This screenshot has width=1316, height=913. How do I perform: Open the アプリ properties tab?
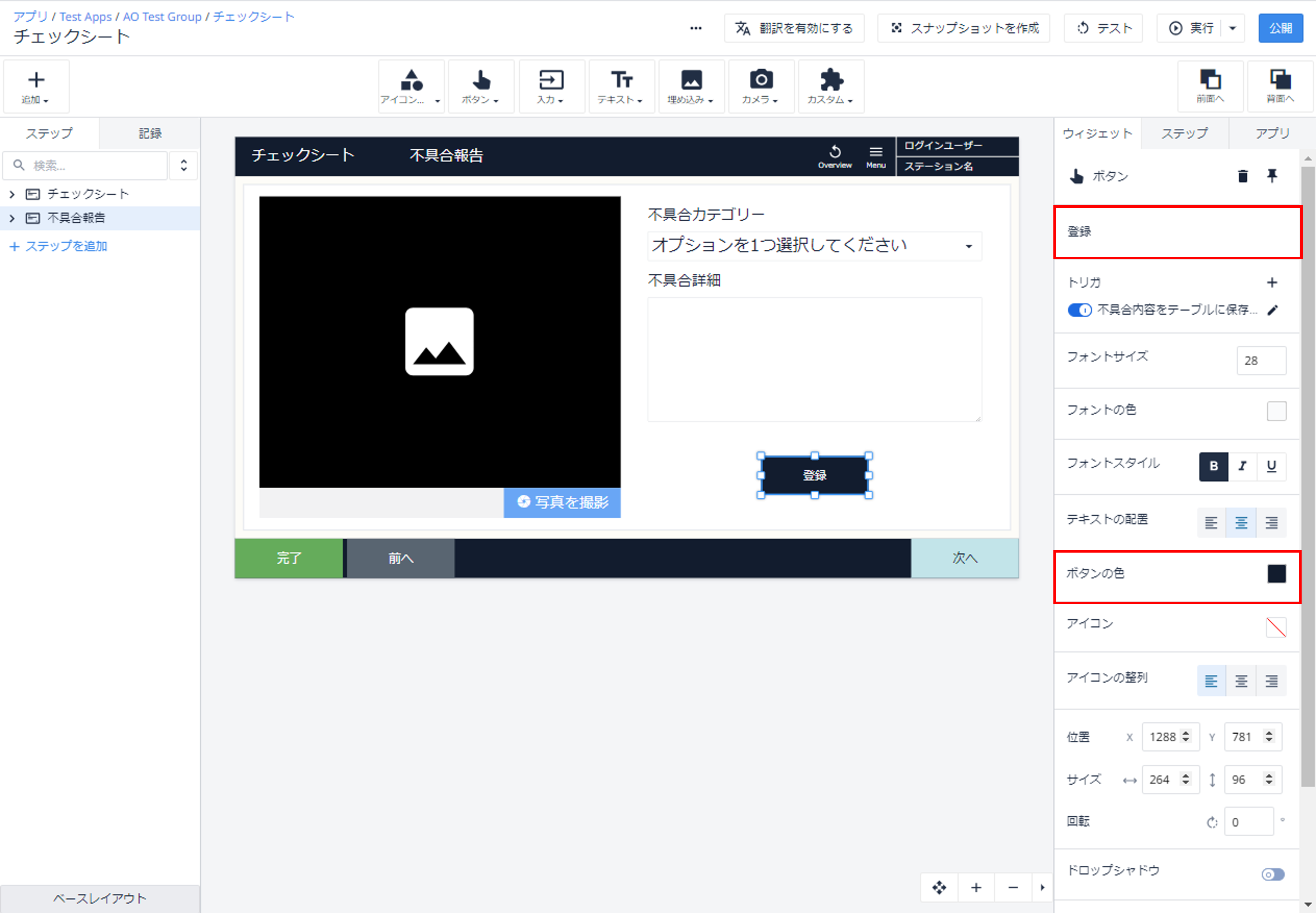pos(1272,133)
